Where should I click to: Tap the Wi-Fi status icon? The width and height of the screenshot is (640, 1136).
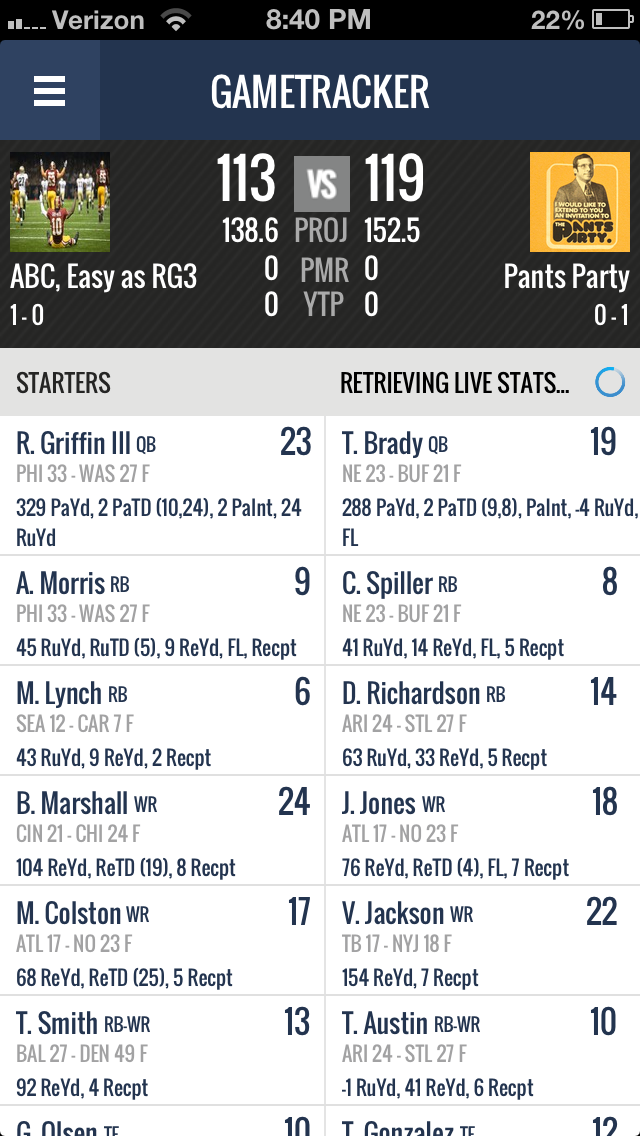click(177, 19)
